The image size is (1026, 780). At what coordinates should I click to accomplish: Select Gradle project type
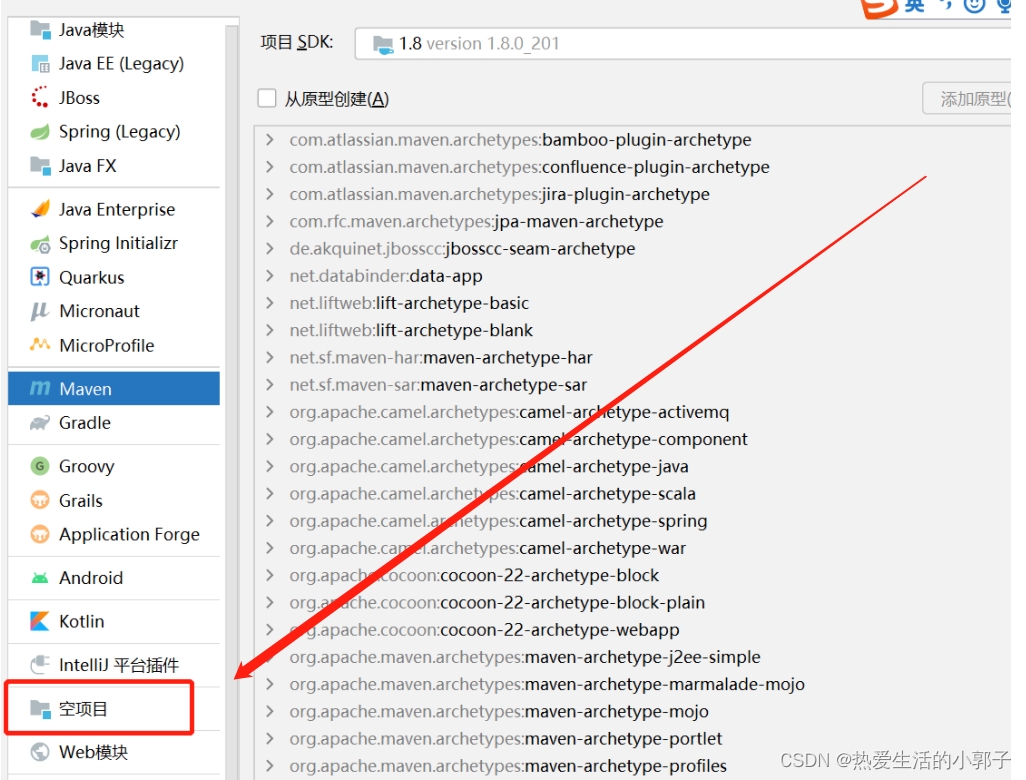(114, 423)
